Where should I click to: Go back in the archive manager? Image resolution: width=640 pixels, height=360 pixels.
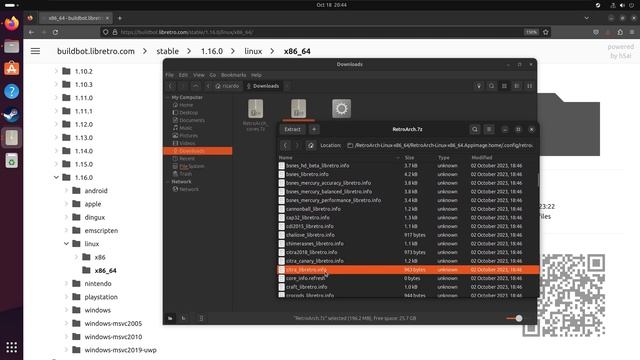click(285, 145)
